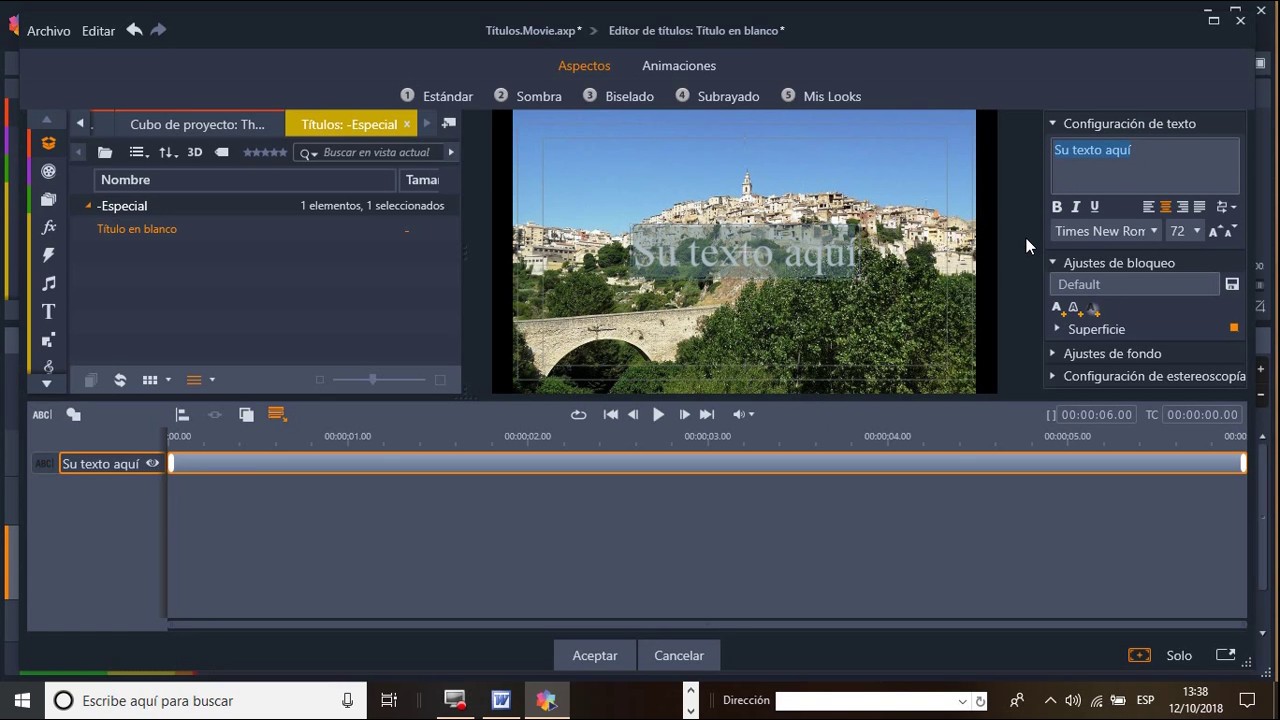Open the text flow direction dropdown
The image size is (1280, 720).
click(x=1226, y=207)
